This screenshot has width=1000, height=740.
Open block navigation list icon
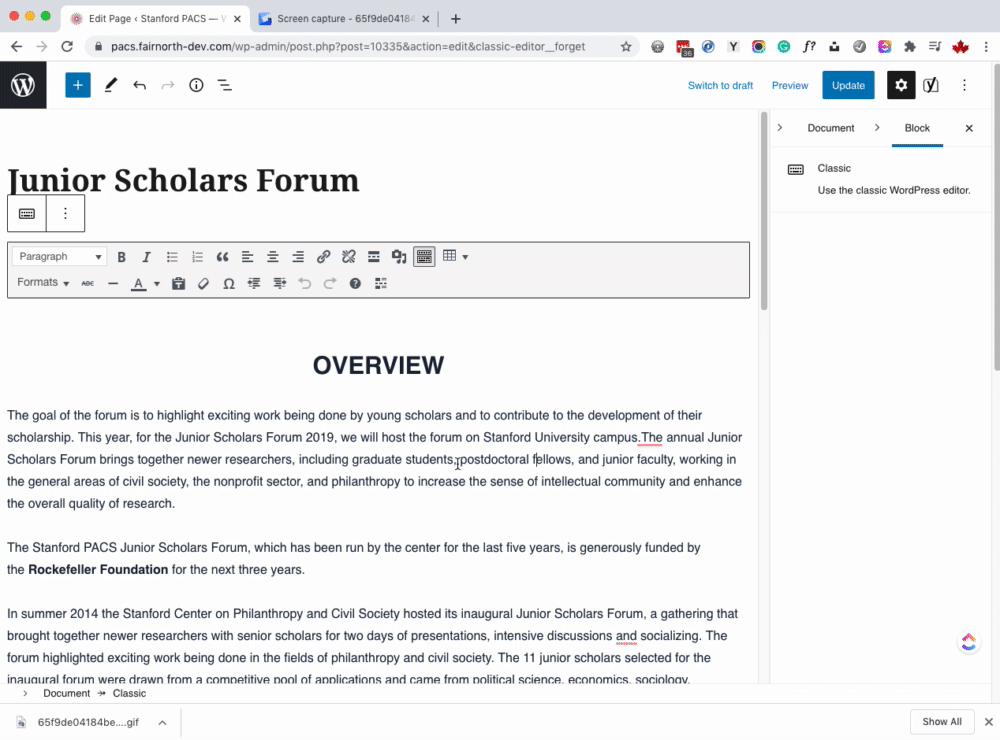coord(224,85)
